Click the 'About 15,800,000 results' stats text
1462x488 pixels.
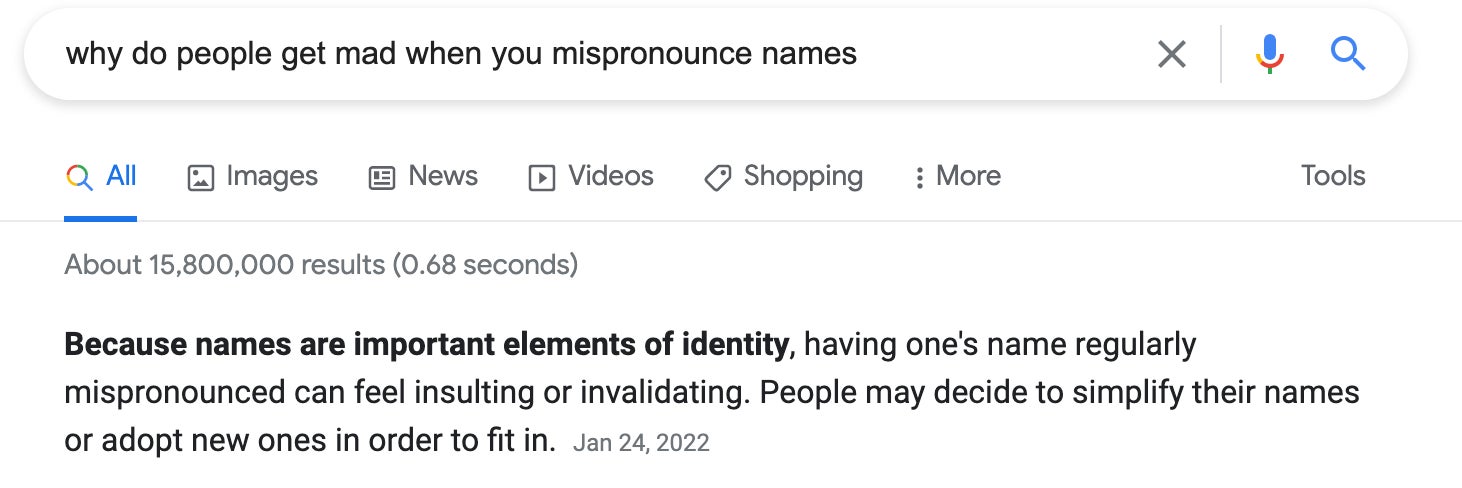click(321, 265)
